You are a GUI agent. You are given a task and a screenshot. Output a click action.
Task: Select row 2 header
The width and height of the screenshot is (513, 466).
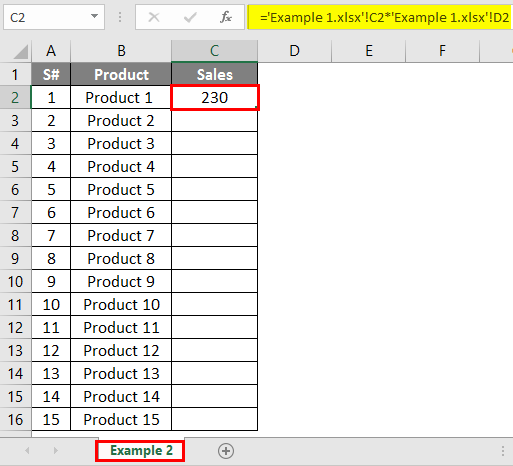[15, 97]
